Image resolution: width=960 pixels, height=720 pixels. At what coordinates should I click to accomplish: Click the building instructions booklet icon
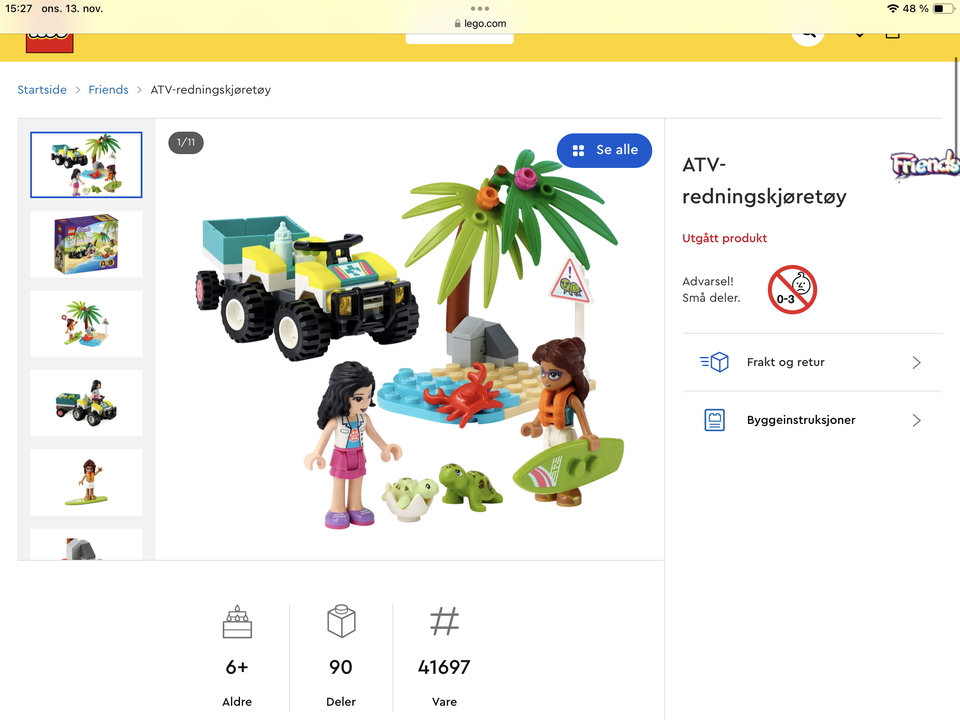714,420
